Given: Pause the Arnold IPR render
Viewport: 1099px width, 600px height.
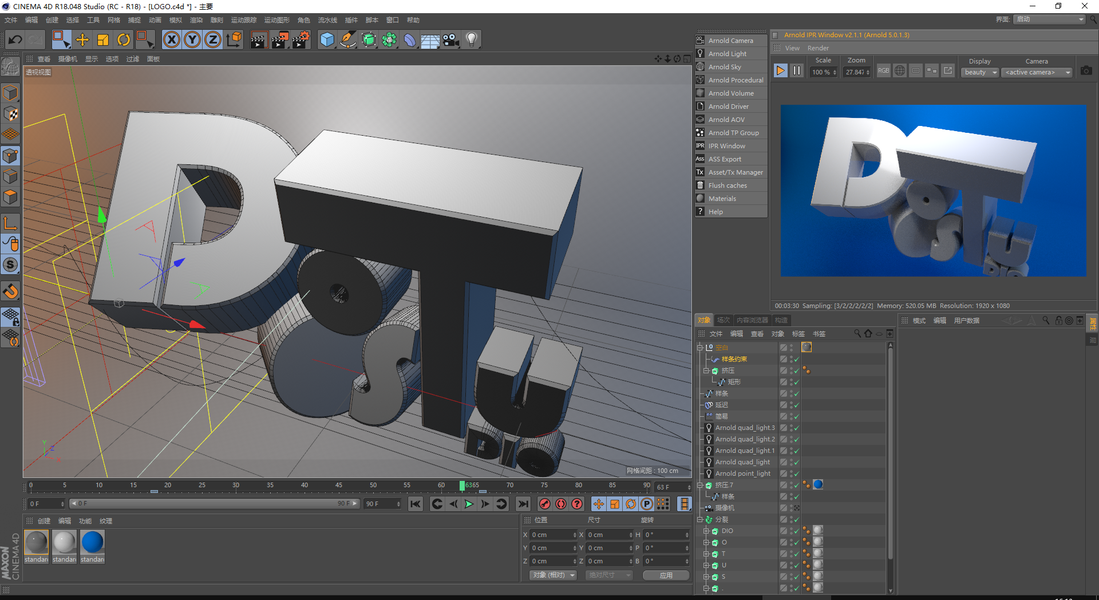Looking at the screenshot, I should tap(797, 71).
